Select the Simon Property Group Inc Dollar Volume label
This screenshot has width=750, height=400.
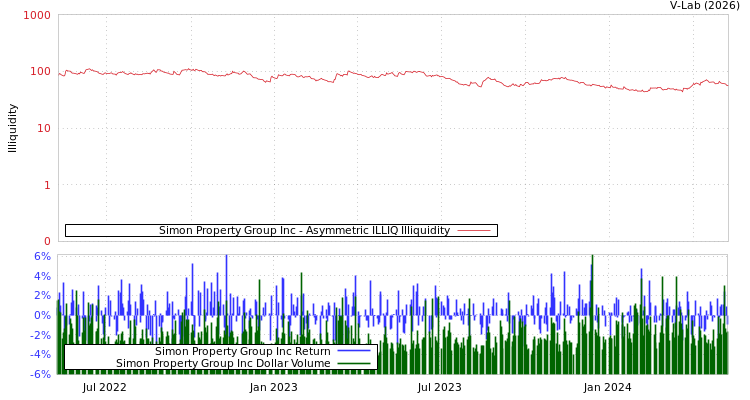coord(223,364)
